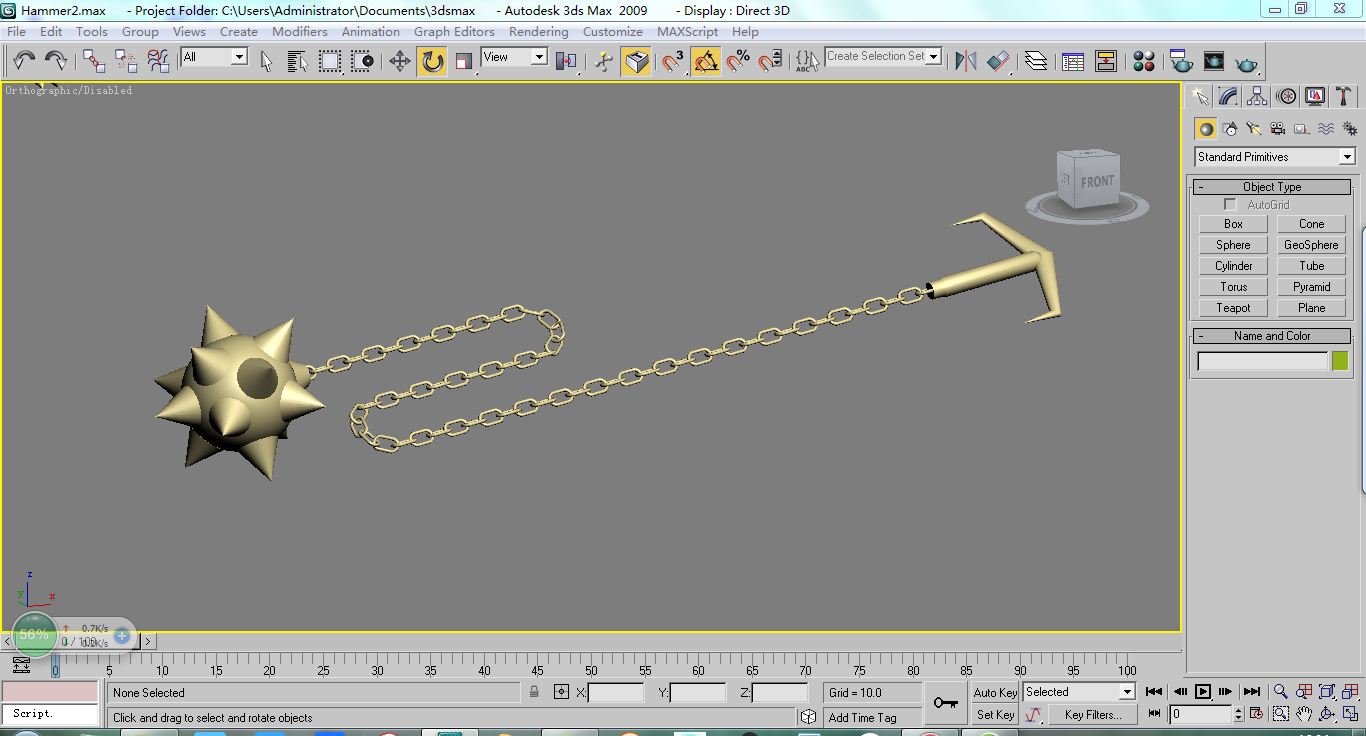Open the Schematic View icon
The width and height of the screenshot is (1366, 736).
click(x=1105, y=61)
